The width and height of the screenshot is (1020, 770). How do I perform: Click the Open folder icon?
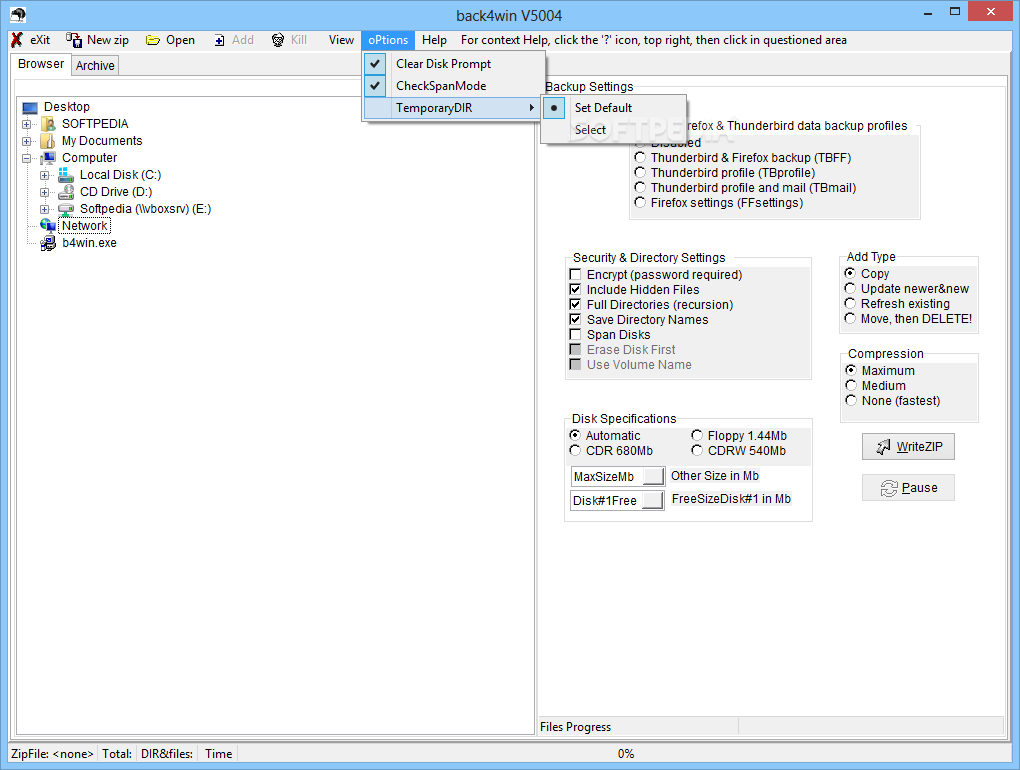click(153, 40)
